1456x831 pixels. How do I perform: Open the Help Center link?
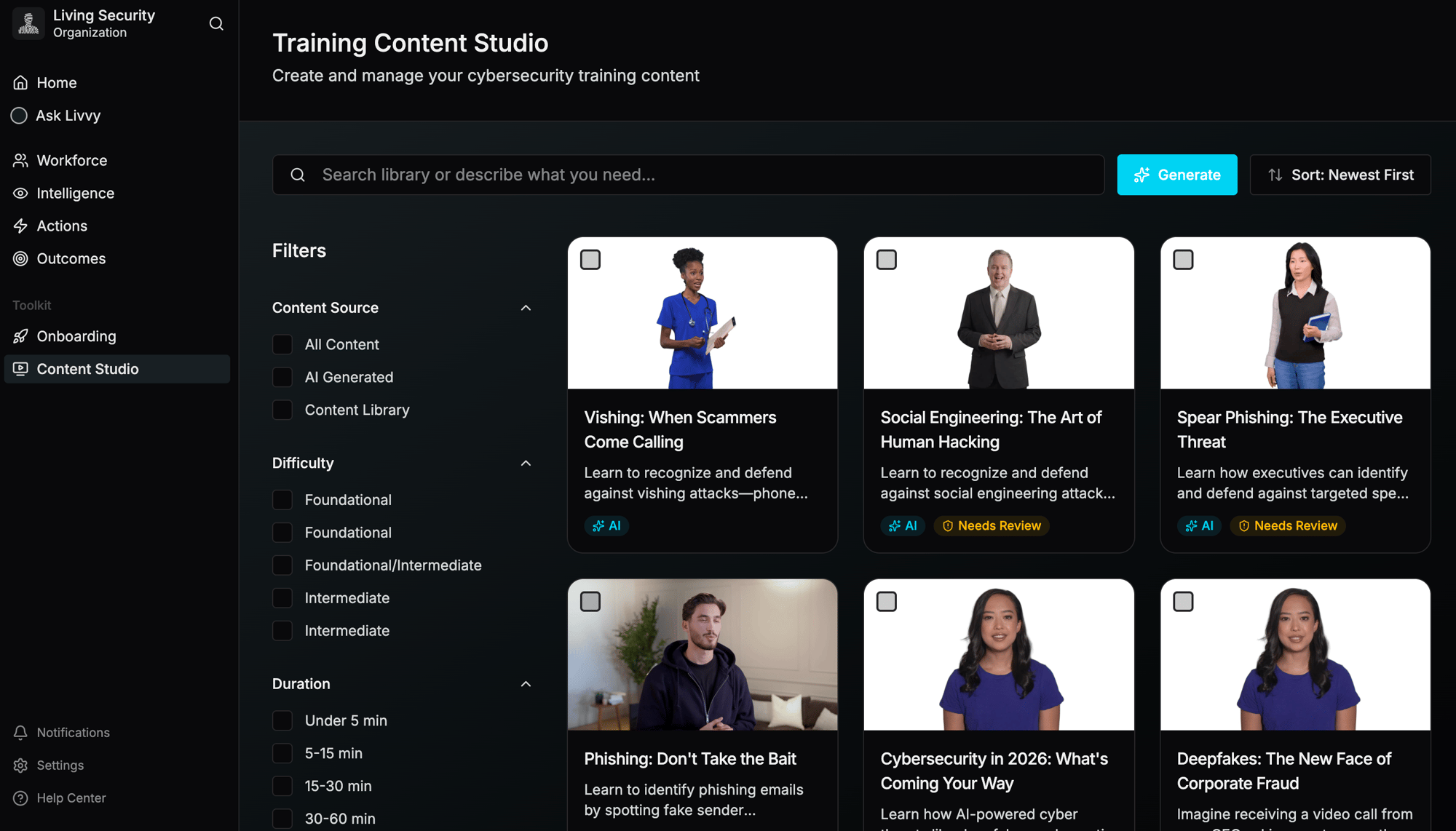(x=71, y=798)
